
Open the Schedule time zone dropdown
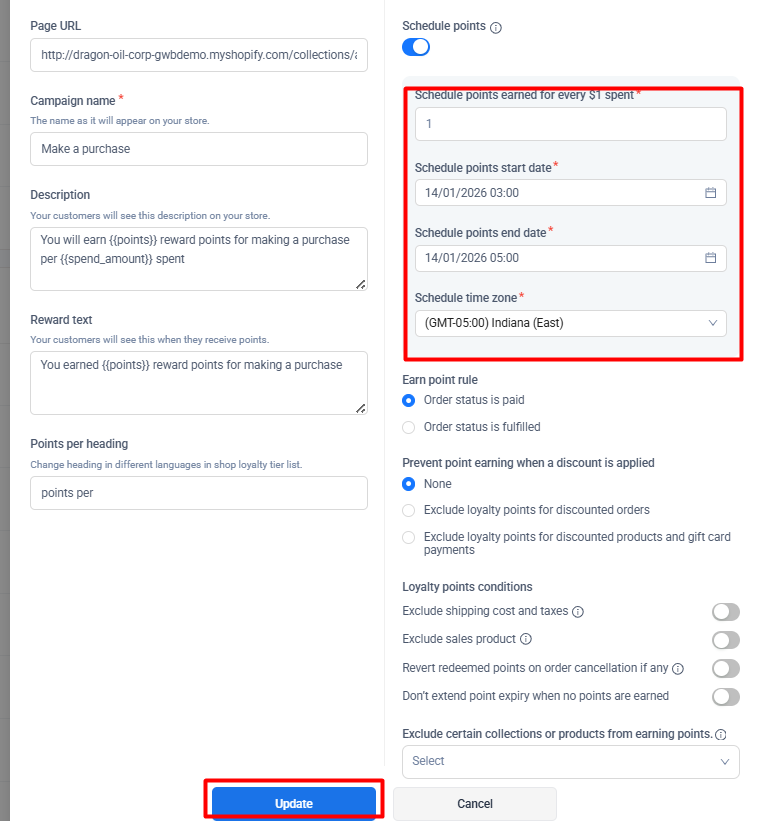pyautogui.click(x=570, y=323)
